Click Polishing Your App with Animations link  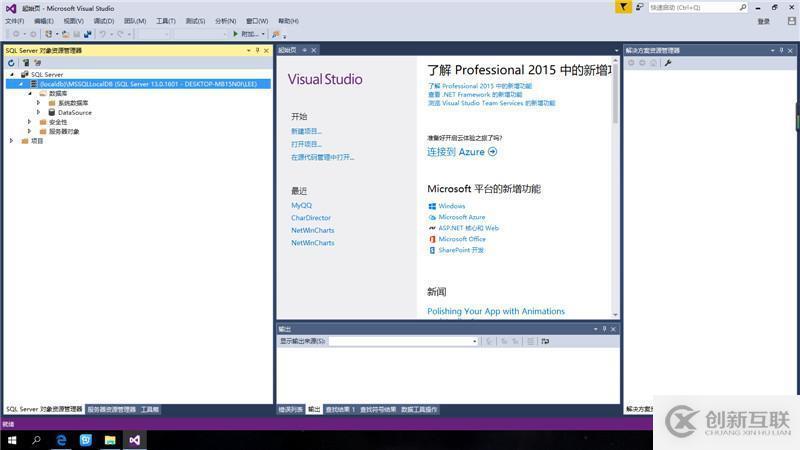(x=496, y=311)
